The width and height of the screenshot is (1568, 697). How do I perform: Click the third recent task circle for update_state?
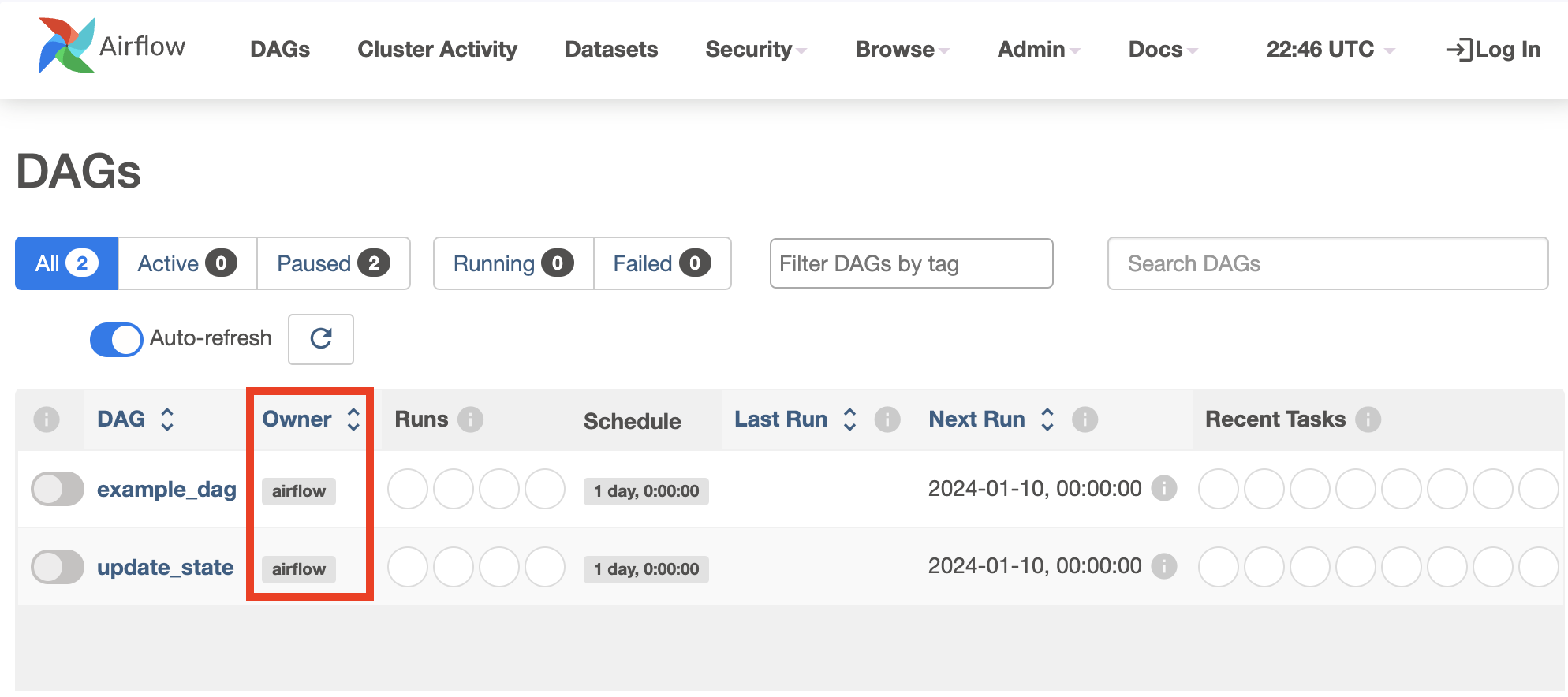(1310, 567)
